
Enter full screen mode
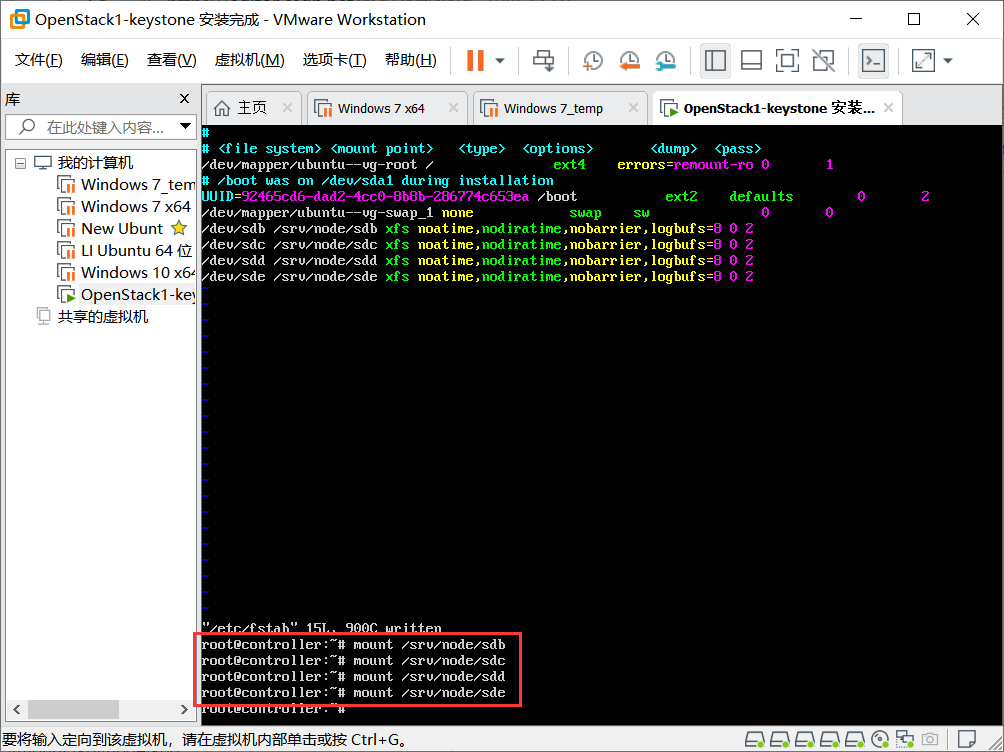coord(787,61)
